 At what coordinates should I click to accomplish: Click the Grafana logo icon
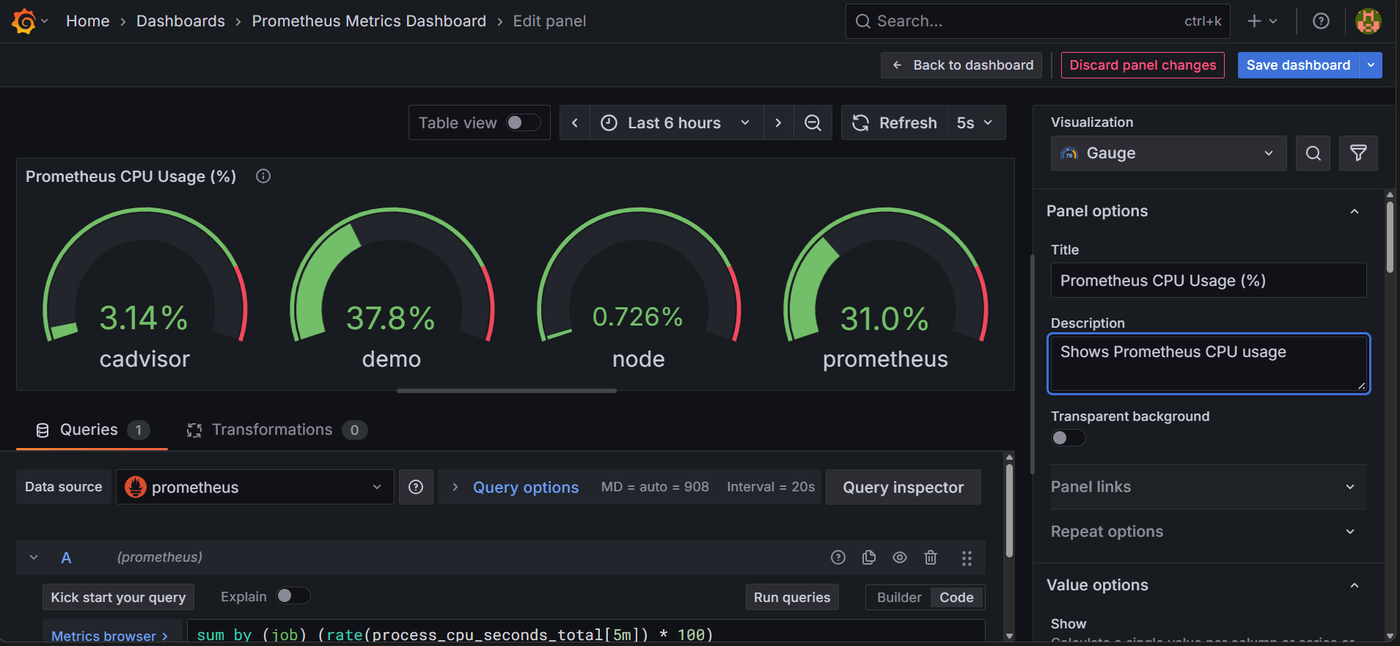[24, 21]
